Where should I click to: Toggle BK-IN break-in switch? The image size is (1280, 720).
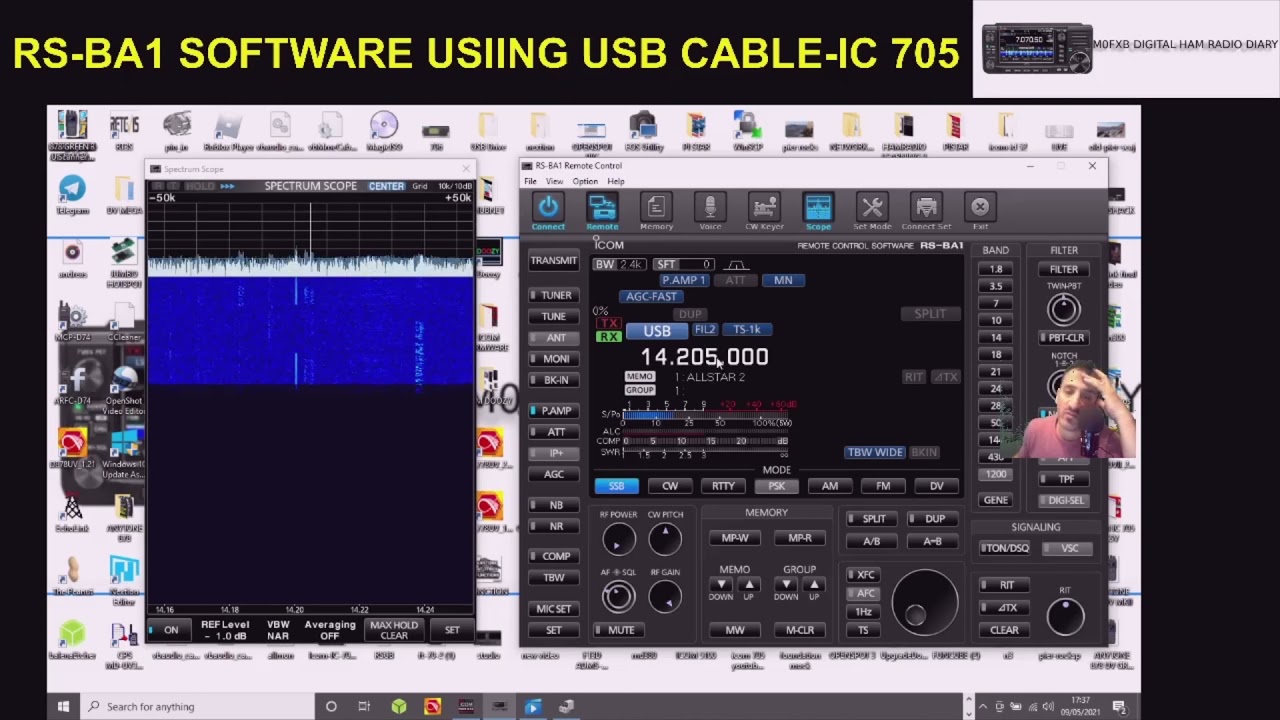552,380
